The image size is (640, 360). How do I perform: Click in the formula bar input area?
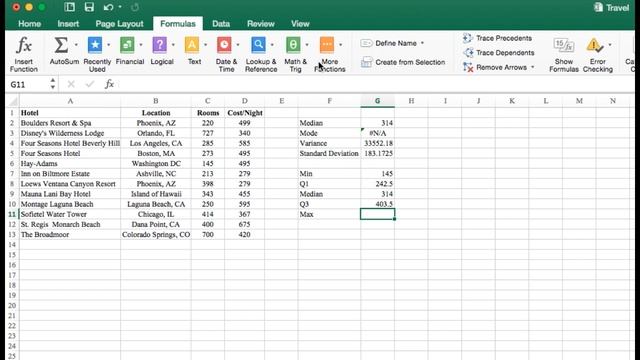(376, 84)
